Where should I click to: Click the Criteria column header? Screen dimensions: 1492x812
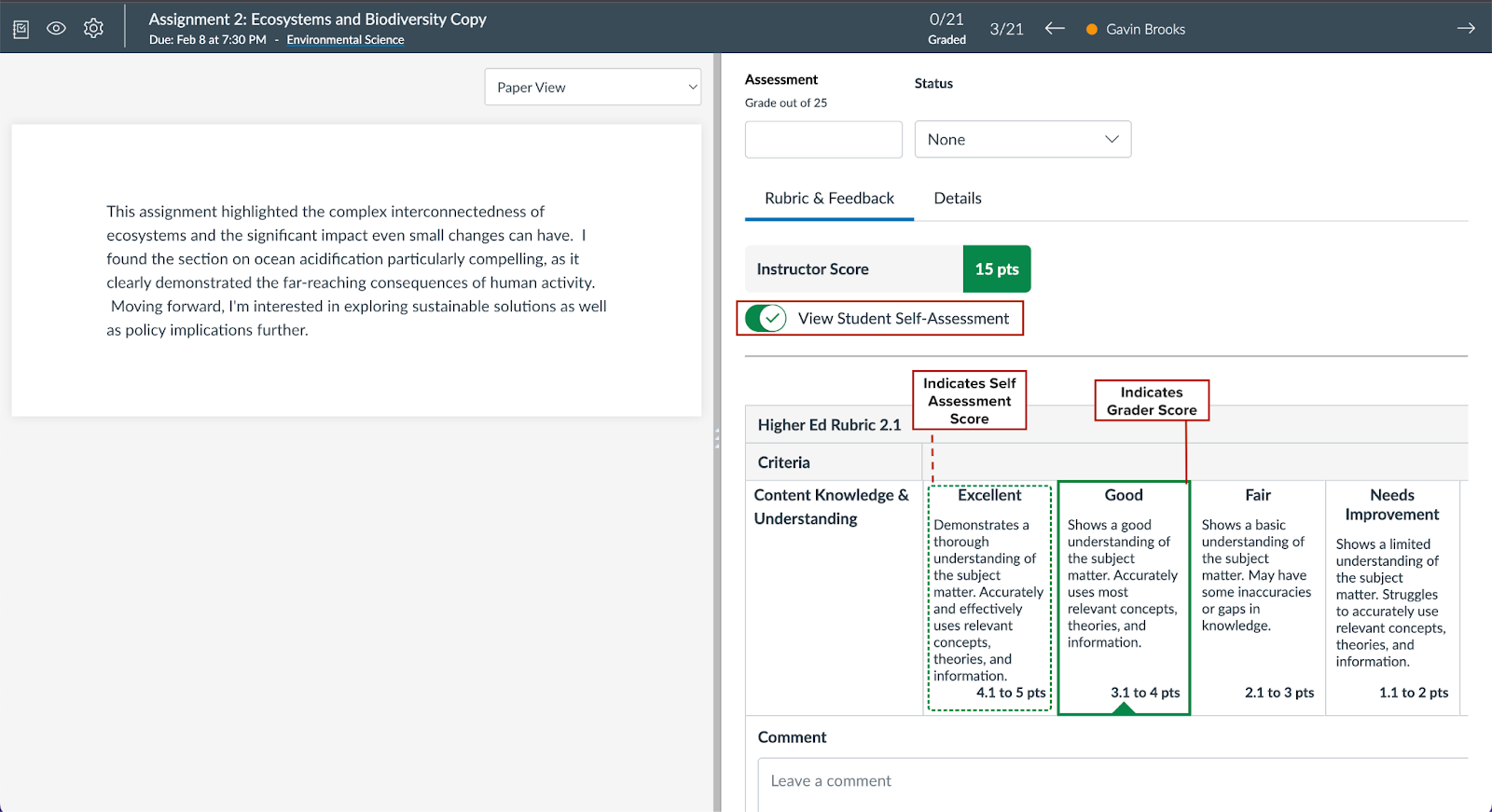click(x=783, y=462)
